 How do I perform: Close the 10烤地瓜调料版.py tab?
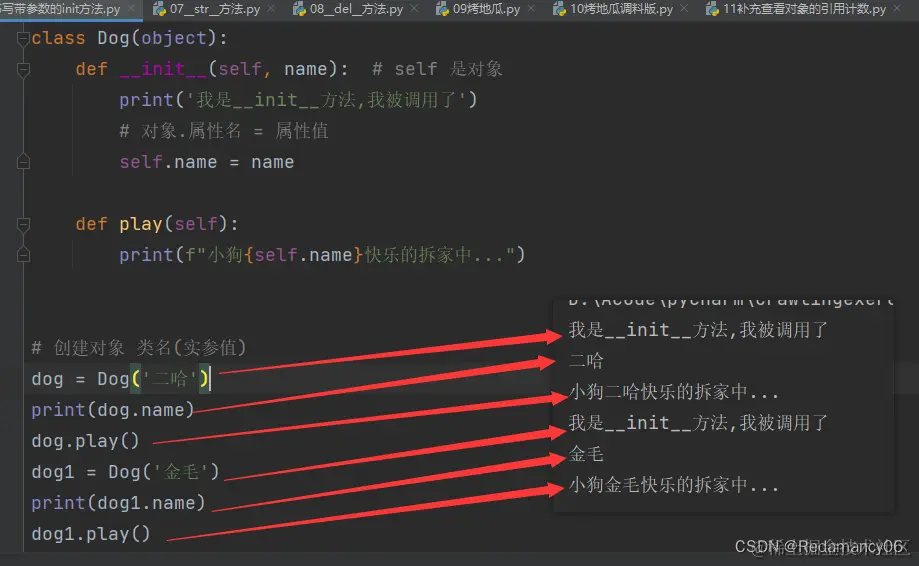tap(684, 9)
